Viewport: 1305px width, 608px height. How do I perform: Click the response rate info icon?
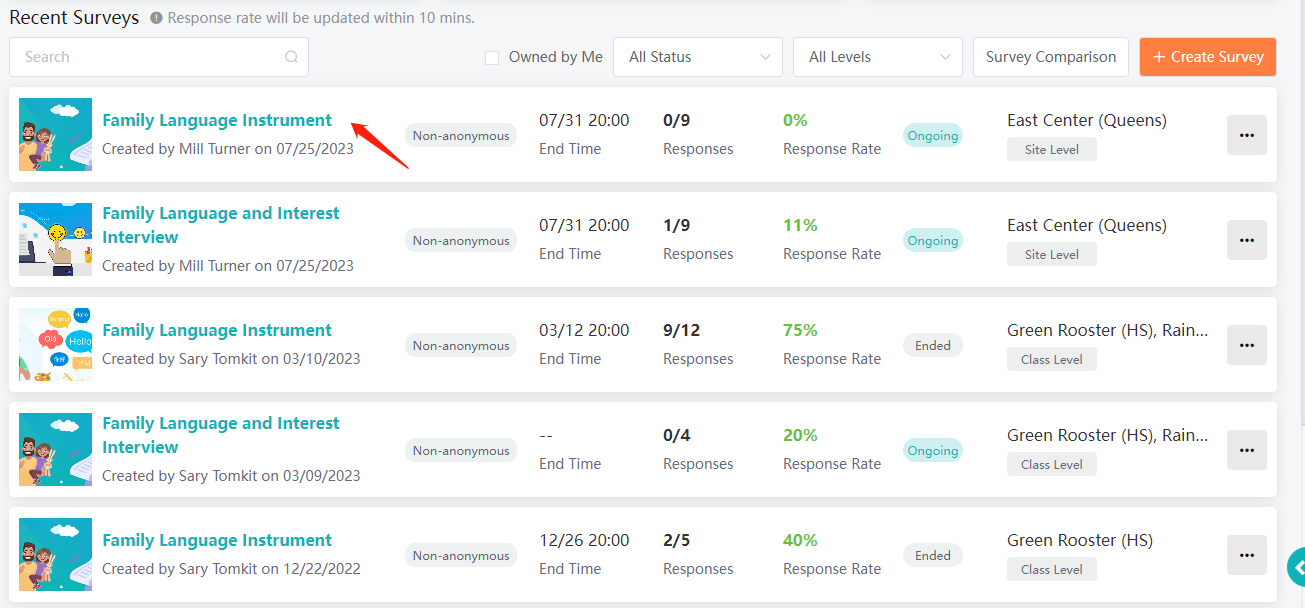pyautogui.click(x=156, y=18)
